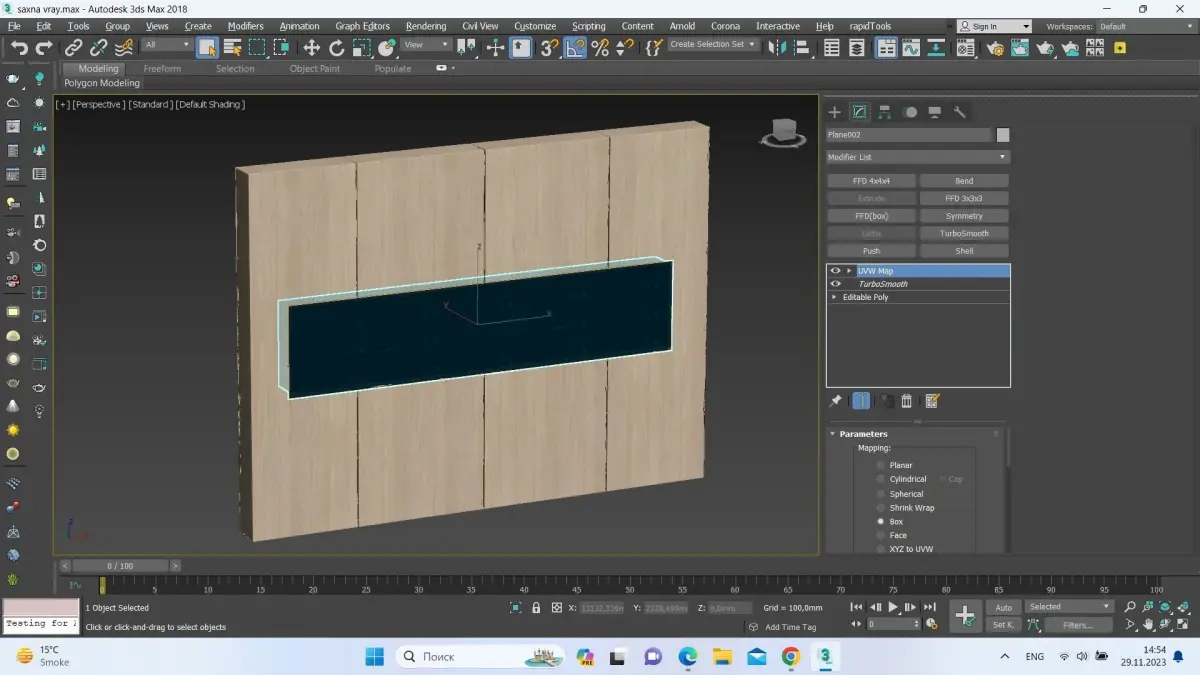
Task: Open the Material Editor
Action: (x=964, y=47)
